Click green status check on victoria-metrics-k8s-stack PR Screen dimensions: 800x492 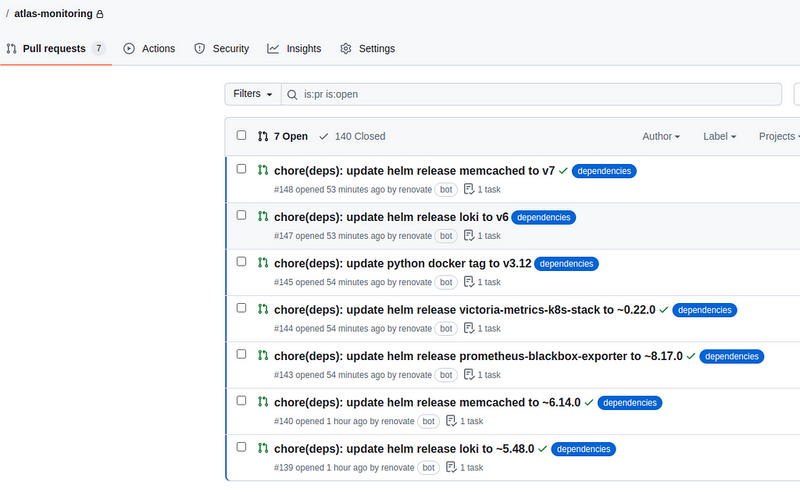(x=664, y=310)
